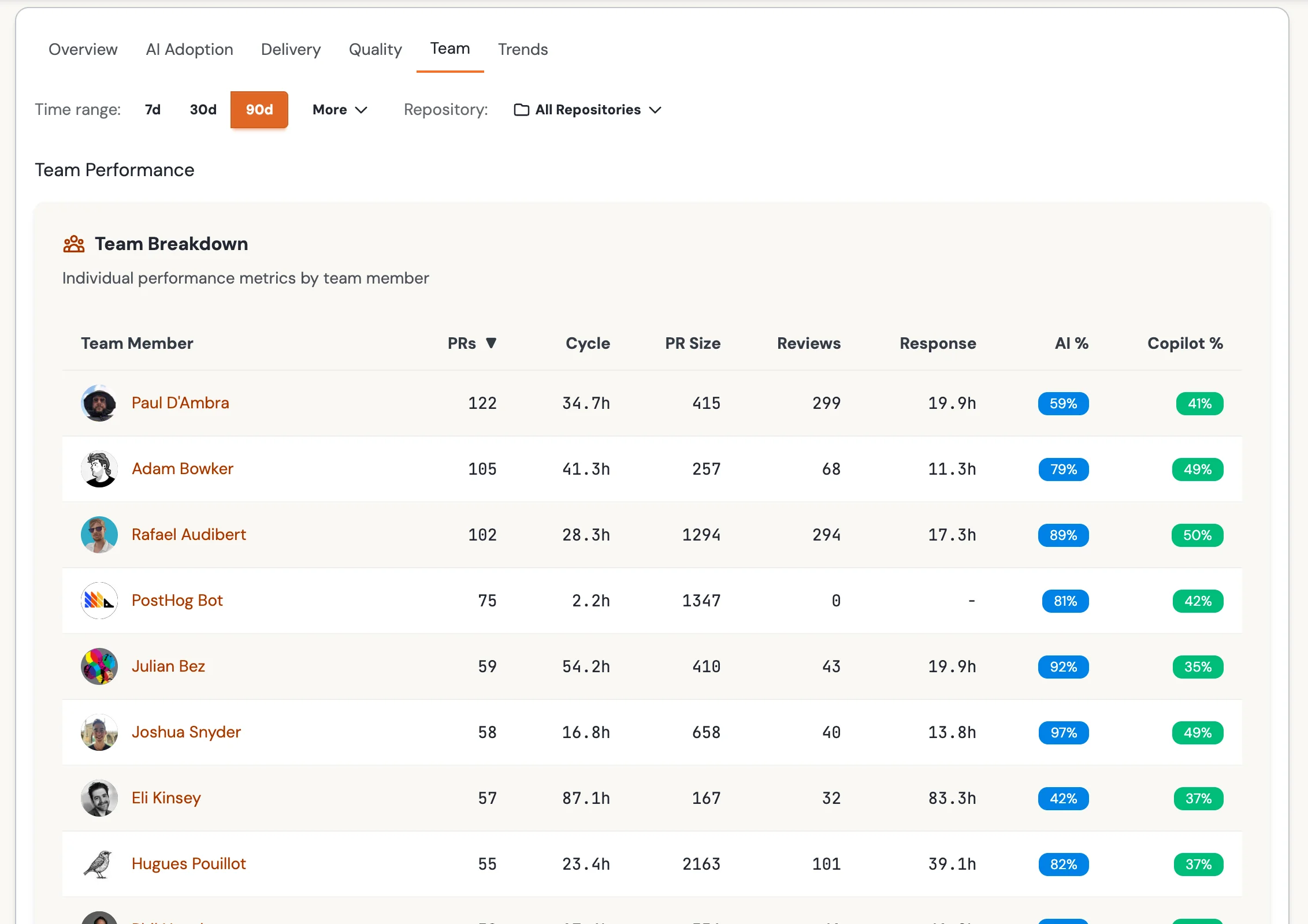Select the Team tab
This screenshot has width=1308, height=924.
click(450, 49)
